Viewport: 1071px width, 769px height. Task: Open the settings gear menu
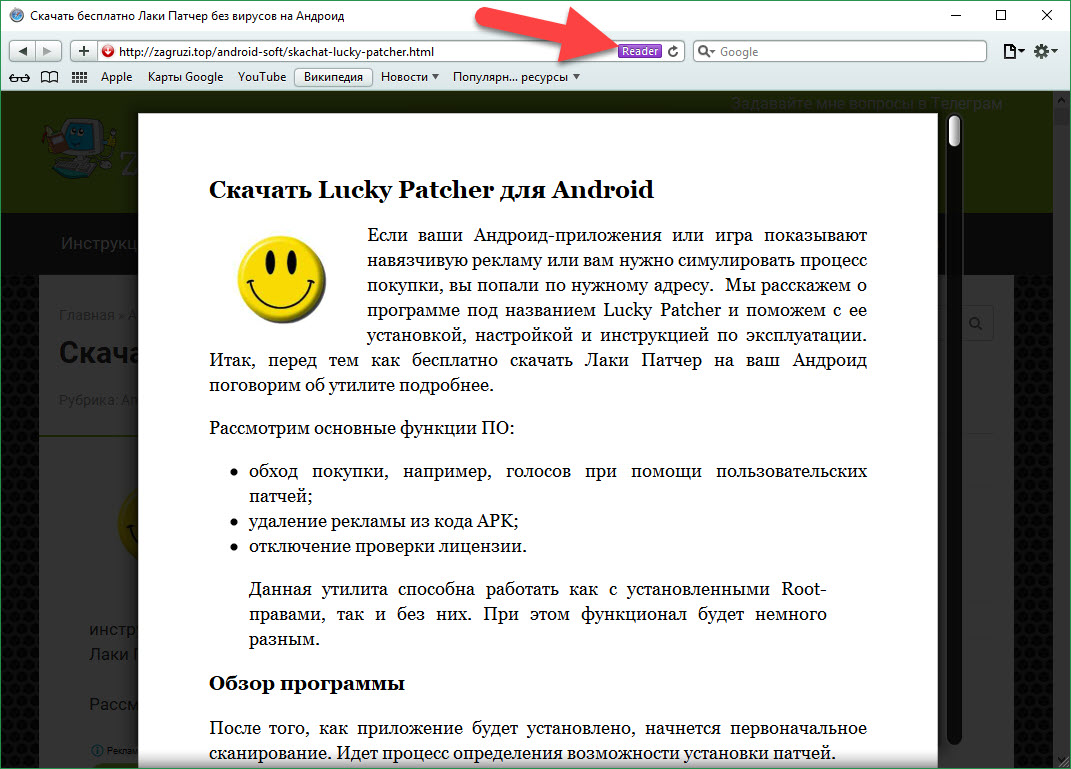coord(1045,51)
